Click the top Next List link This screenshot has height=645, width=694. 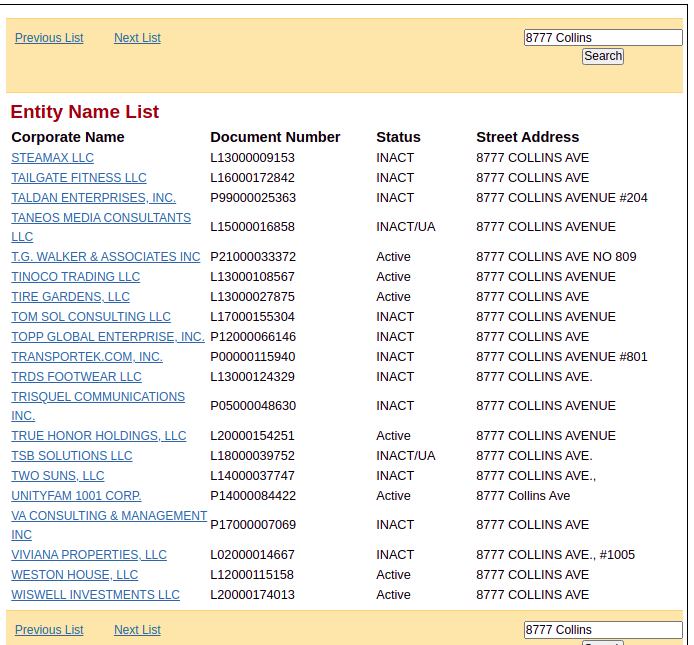point(137,38)
